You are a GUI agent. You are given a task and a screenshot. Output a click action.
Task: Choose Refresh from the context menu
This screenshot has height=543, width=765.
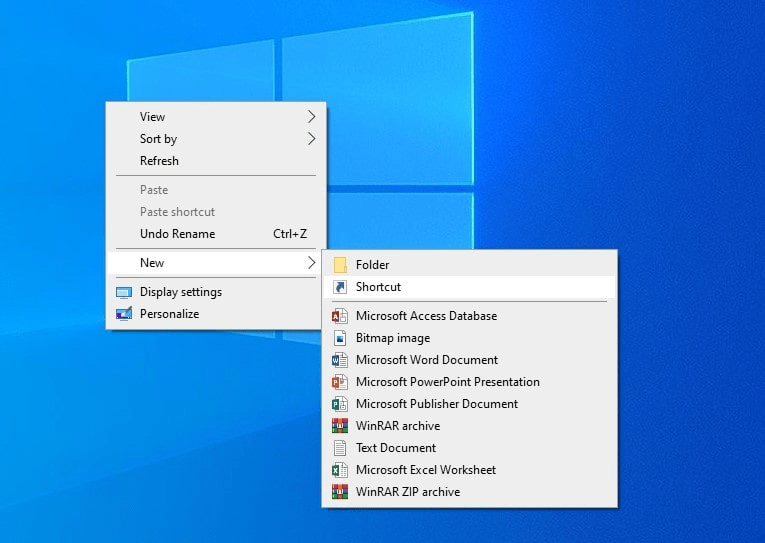(216, 161)
